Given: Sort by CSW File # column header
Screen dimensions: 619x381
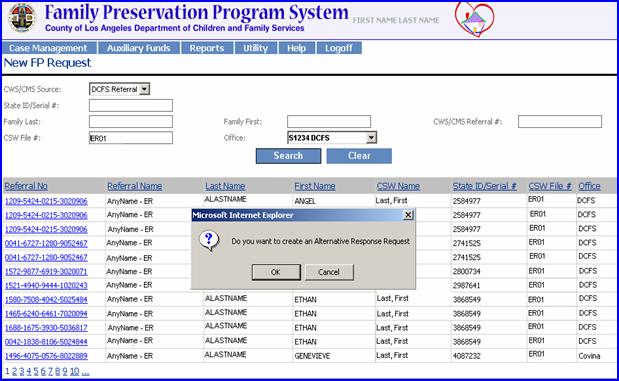Looking at the screenshot, I should click(550, 186).
